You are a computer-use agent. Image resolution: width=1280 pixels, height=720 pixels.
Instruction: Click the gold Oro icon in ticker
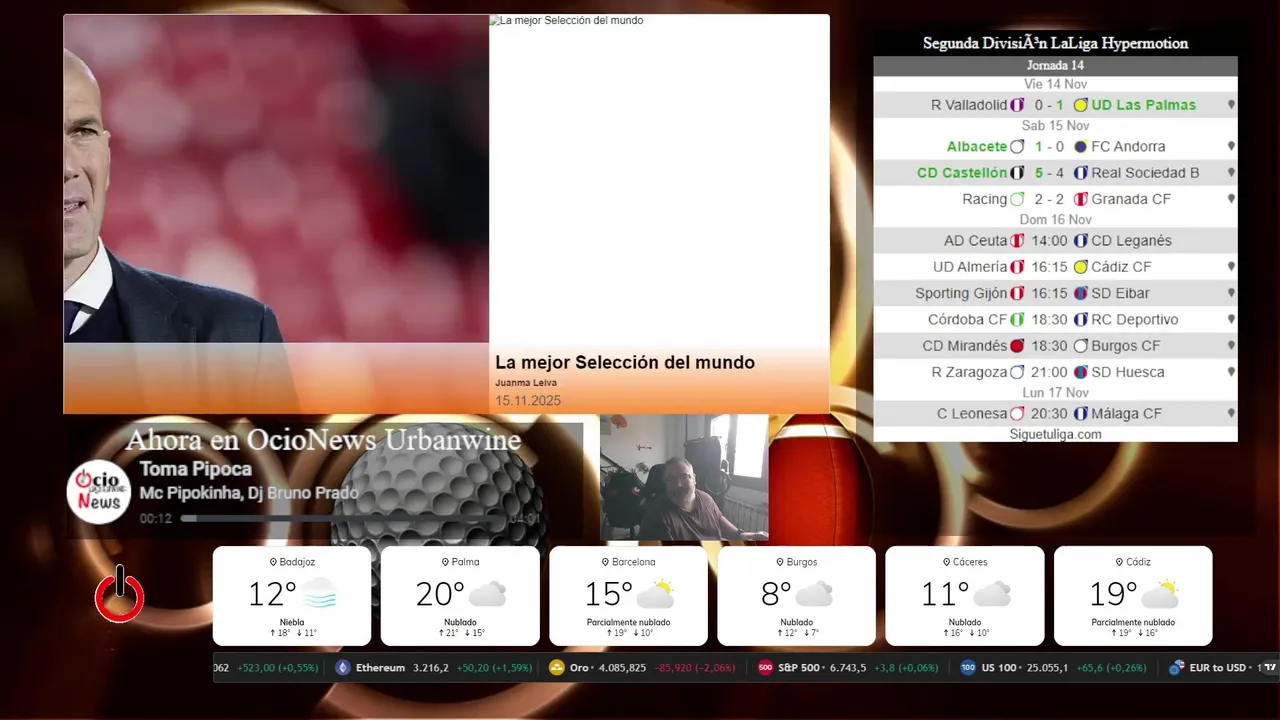coord(557,668)
